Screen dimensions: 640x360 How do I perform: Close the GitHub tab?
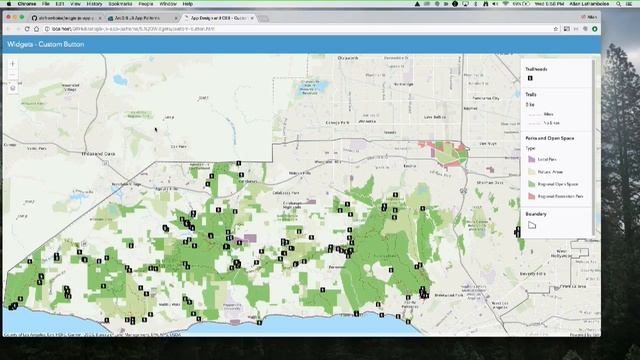point(100,18)
